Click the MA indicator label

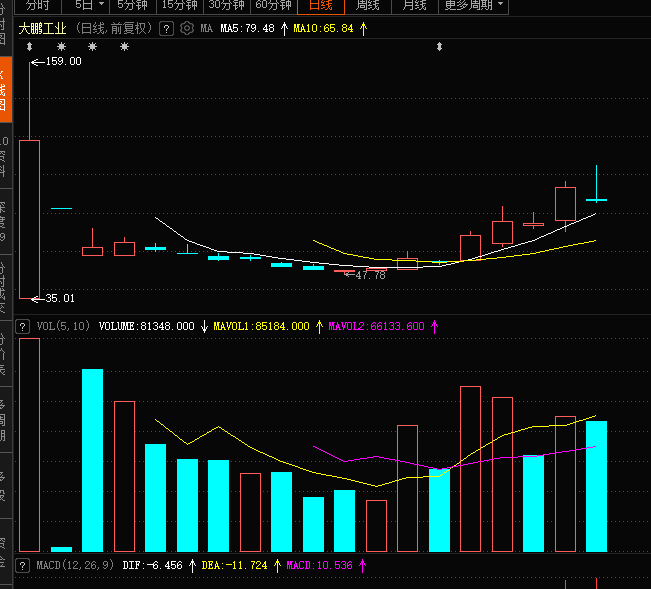click(x=206, y=28)
